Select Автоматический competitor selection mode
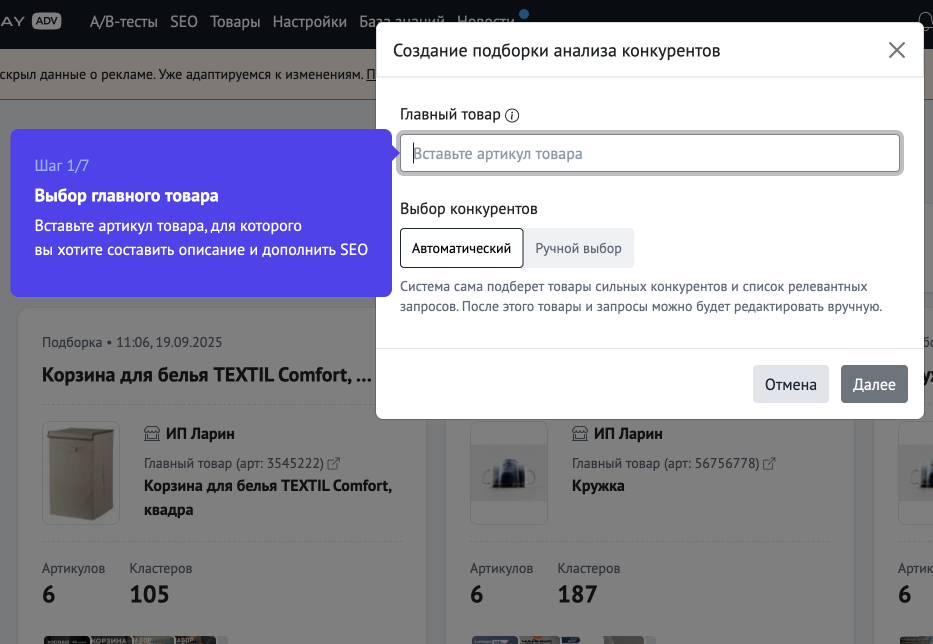The image size is (933, 644). [x=462, y=247]
